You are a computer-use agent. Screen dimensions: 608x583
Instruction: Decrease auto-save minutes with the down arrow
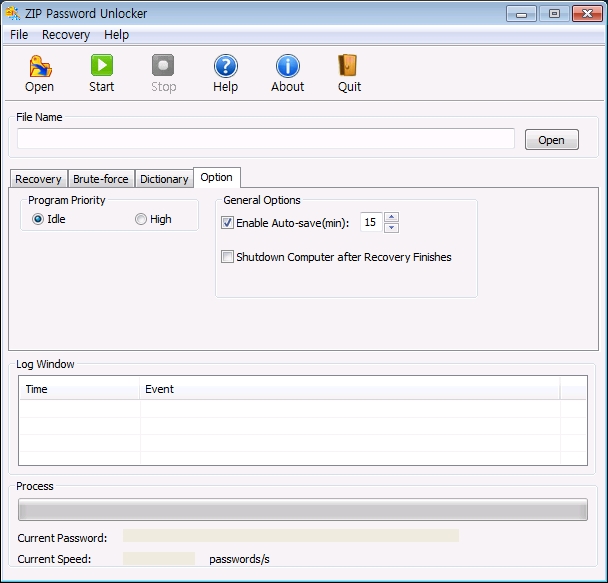391,228
